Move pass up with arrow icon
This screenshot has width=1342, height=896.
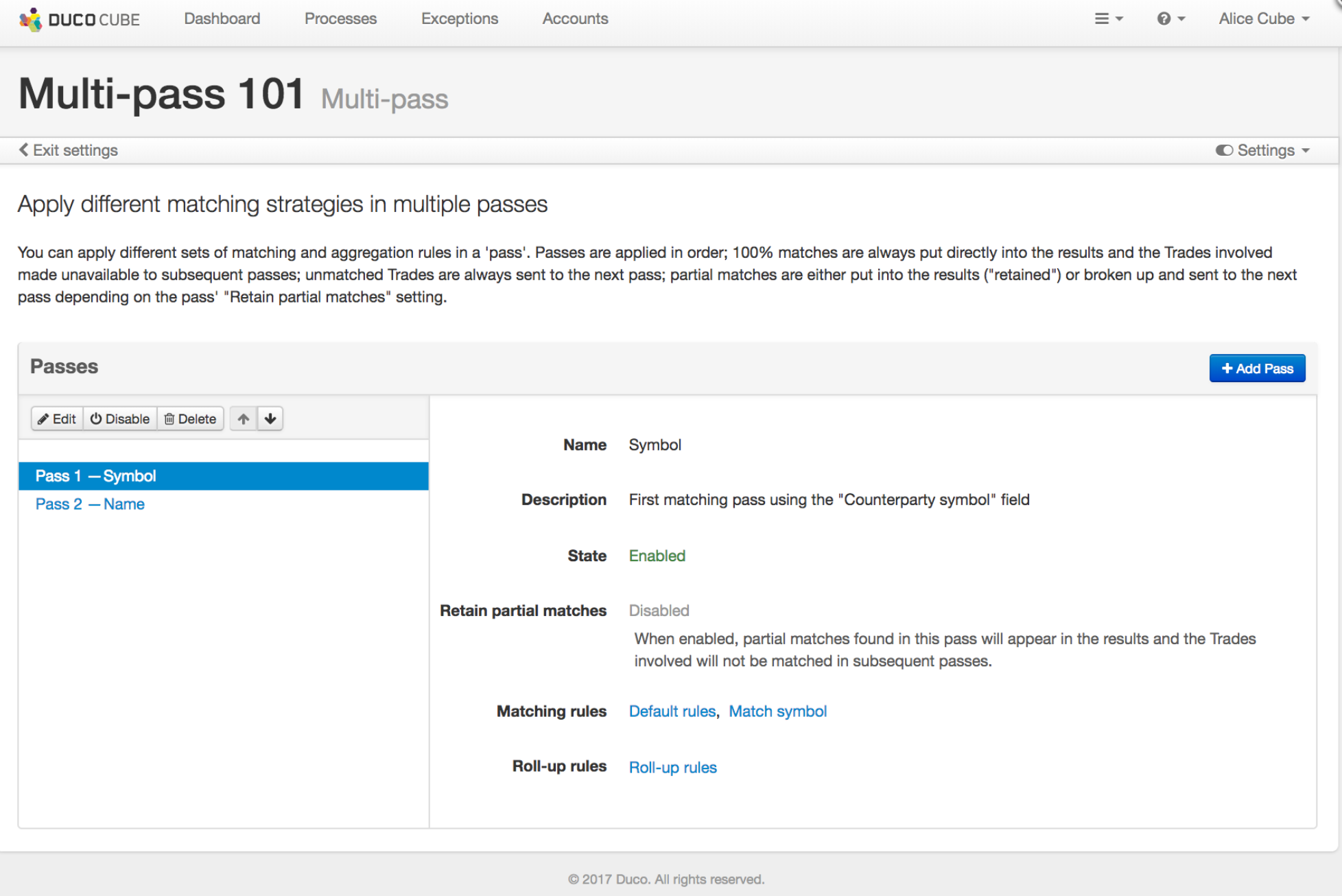pyautogui.click(x=244, y=418)
